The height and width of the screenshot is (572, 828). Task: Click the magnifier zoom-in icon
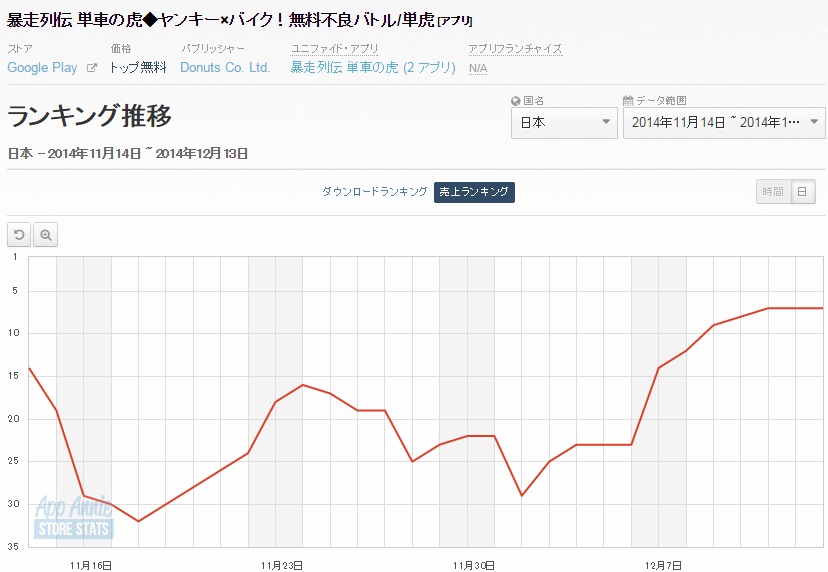click(x=45, y=234)
